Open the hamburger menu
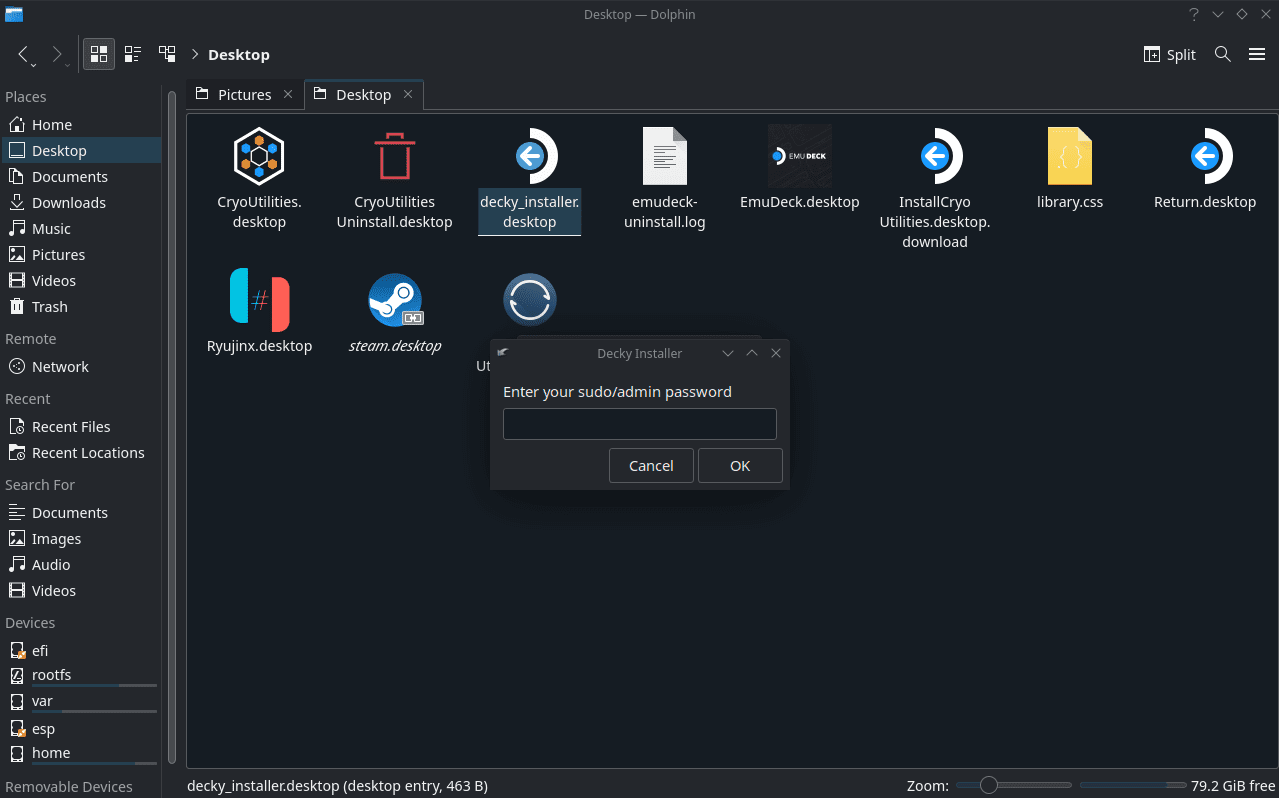Image resolution: width=1279 pixels, height=798 pixels. tap(1257, 54)
